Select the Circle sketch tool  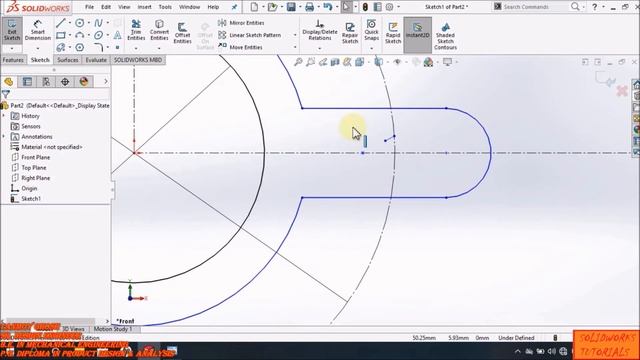[x=80, y=23]
